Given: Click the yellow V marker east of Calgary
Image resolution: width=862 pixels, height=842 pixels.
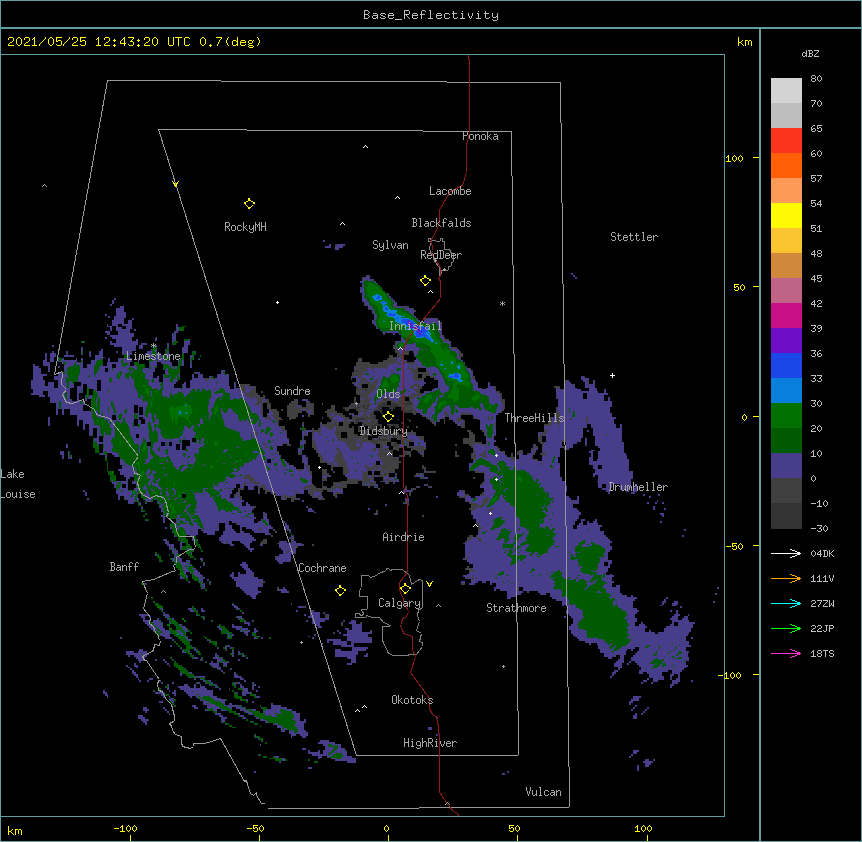Looking at the screenshot, I should 429,584.
